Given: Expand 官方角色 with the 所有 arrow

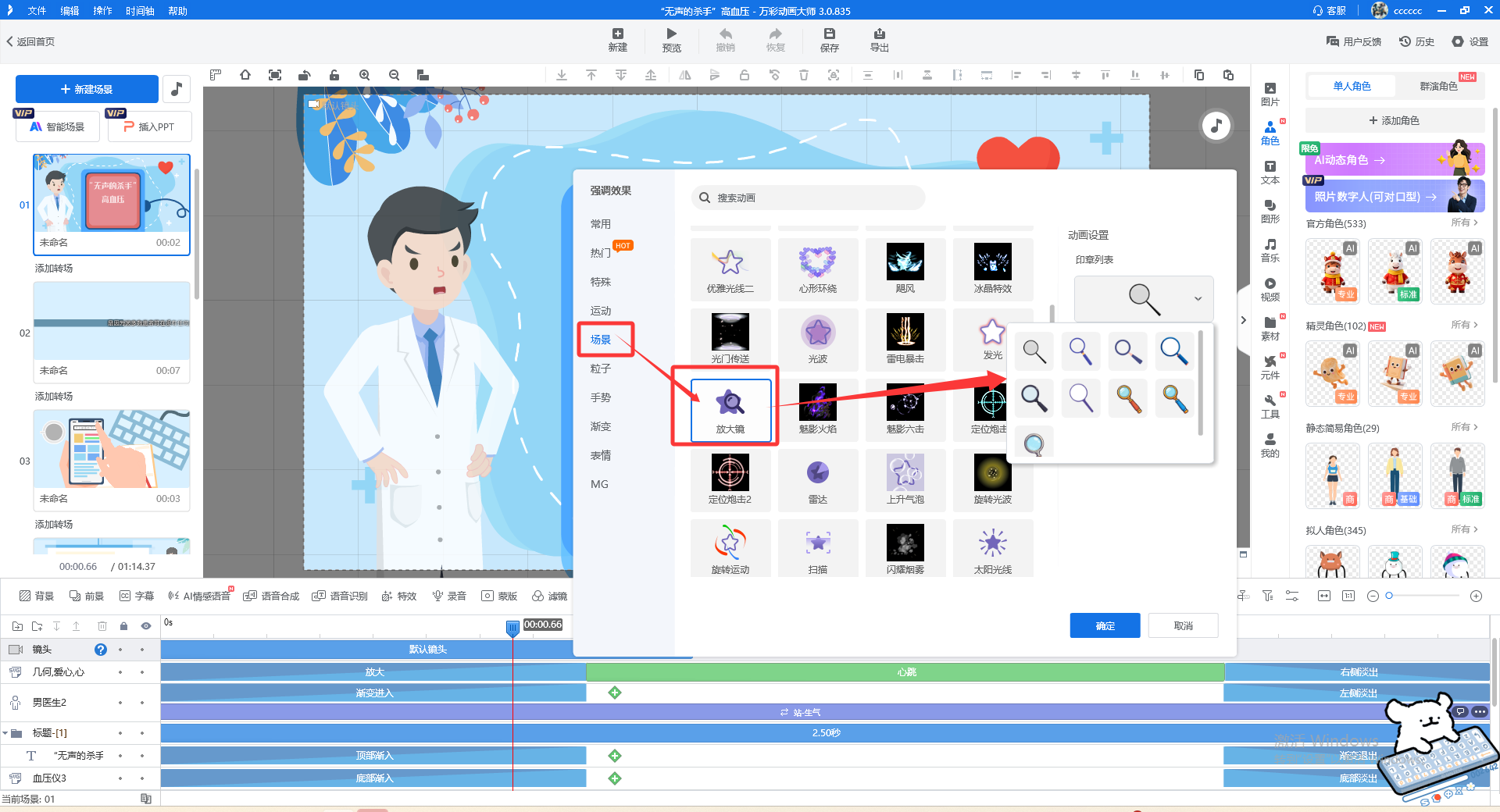Looking at the screenshot, I should [1464, 223].
